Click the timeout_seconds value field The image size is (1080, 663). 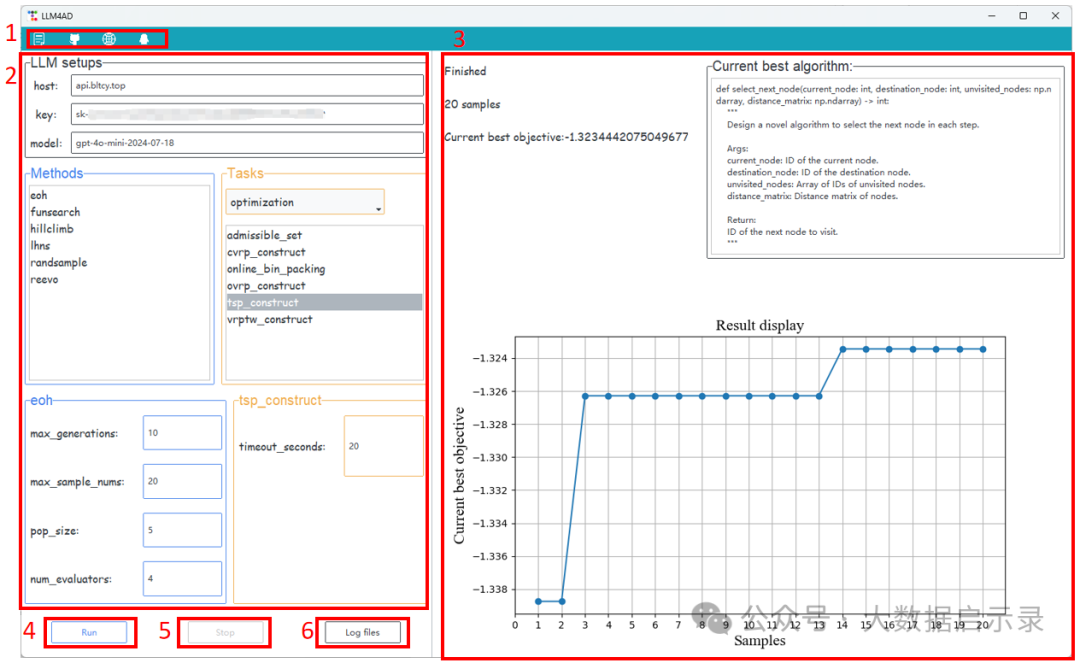pos(384,445)
